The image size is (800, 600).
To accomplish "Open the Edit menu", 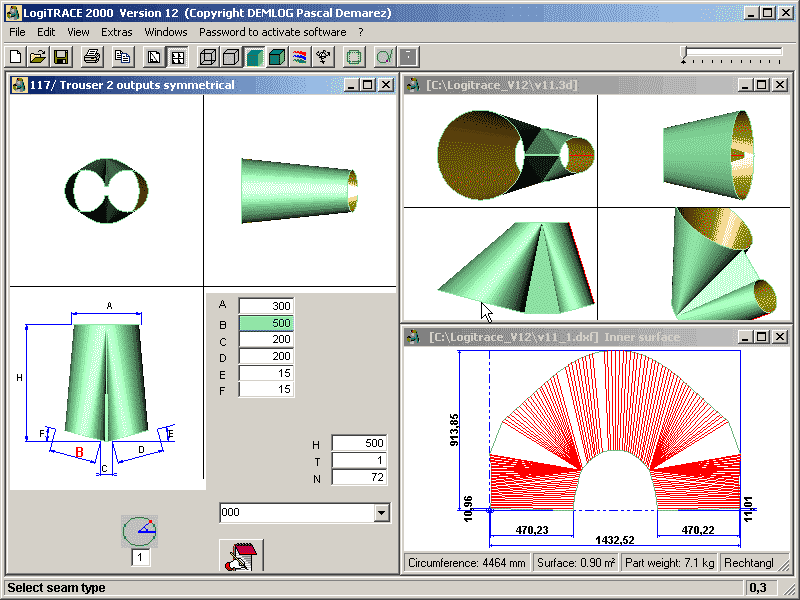I will (x=46, y=32).
